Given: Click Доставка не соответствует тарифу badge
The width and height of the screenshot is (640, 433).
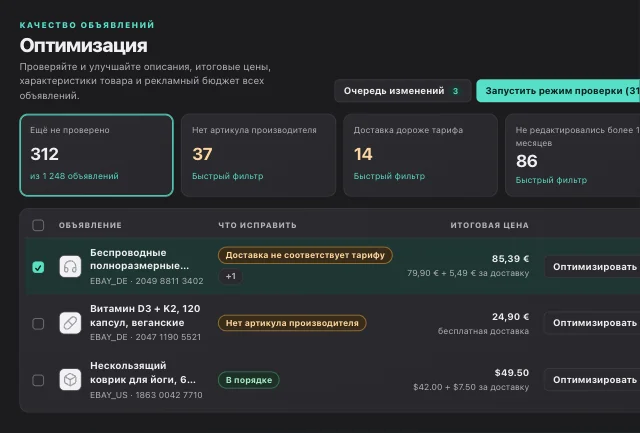Looking at the screenshot, I should [305, 255].
